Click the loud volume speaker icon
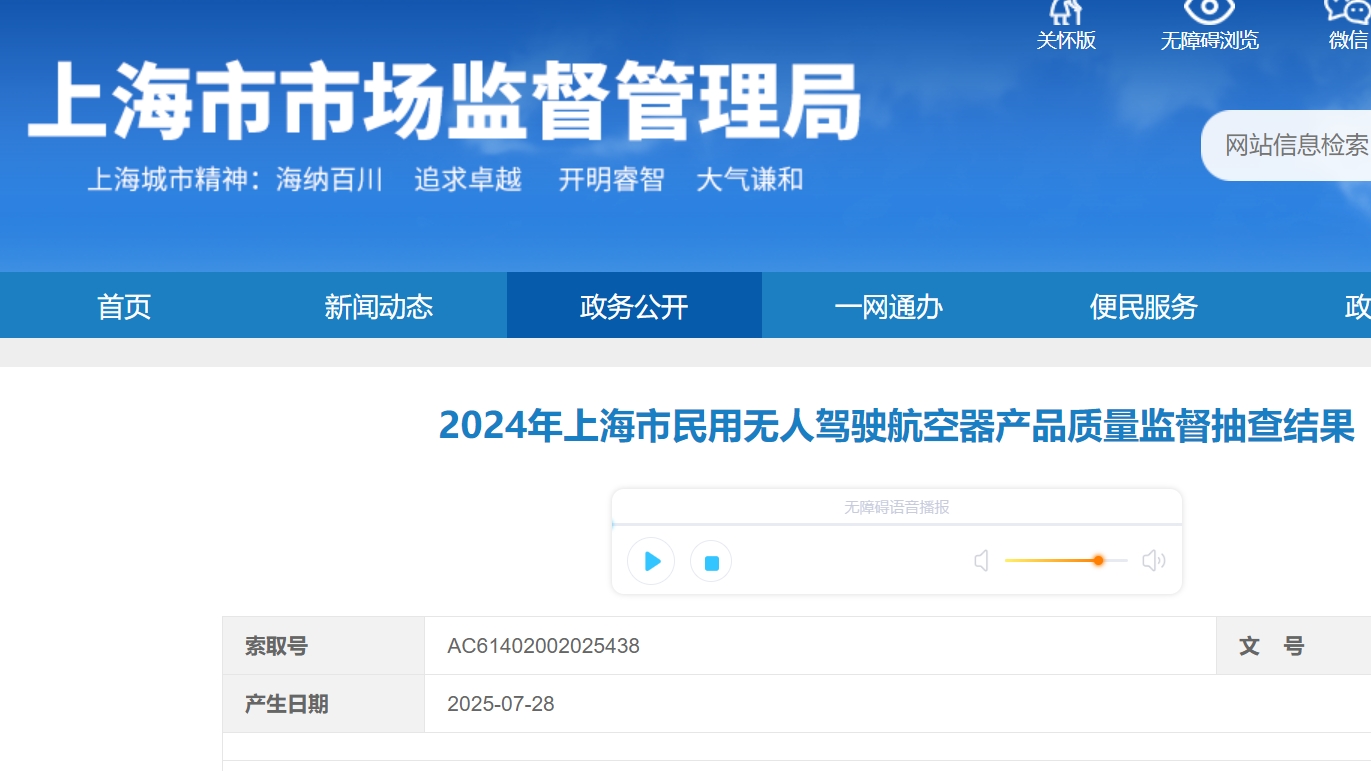 point(1153,561)
